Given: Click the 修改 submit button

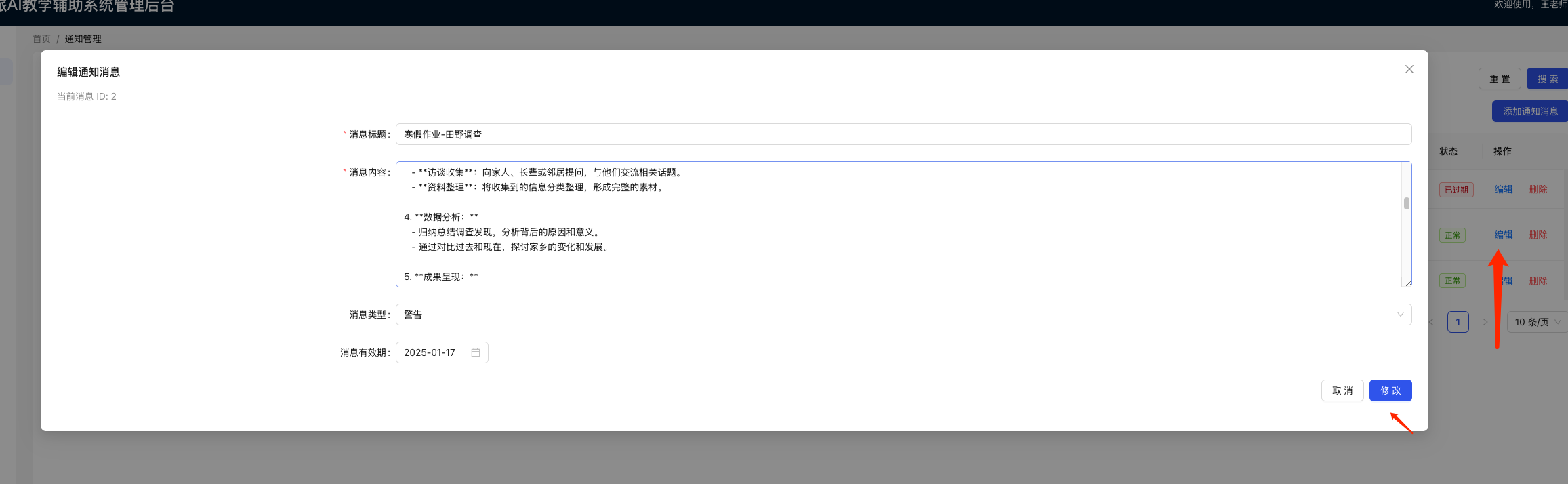Looking at the screenshot, I should point(1390,390).
